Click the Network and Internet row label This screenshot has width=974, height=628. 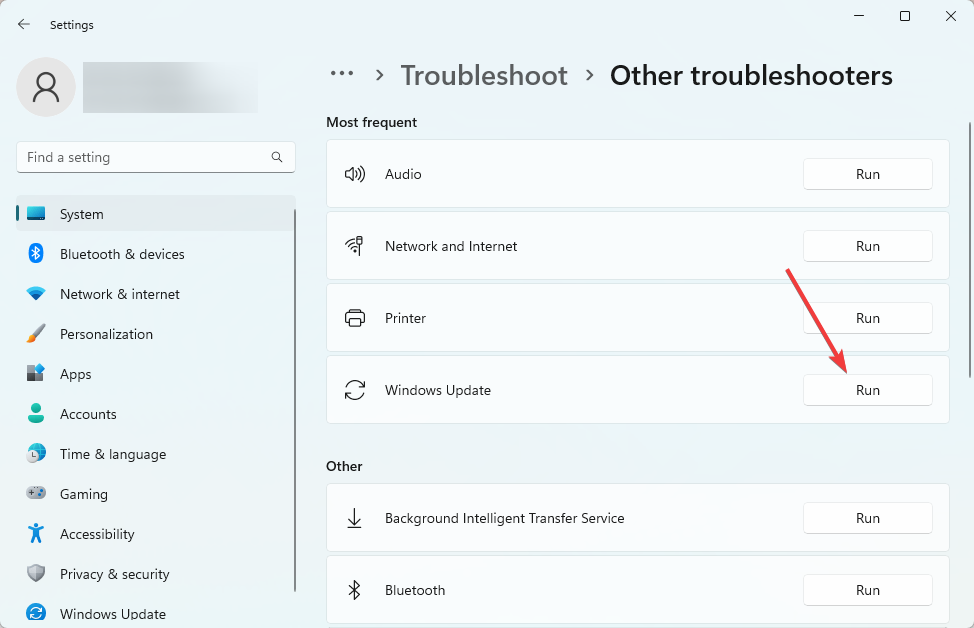pos(451,246)
